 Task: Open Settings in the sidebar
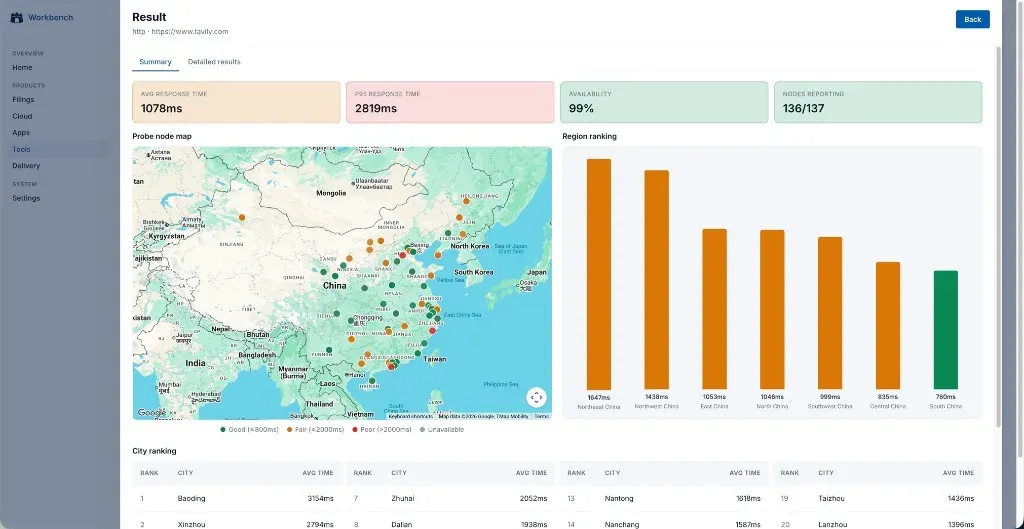(x=26, y=199)
